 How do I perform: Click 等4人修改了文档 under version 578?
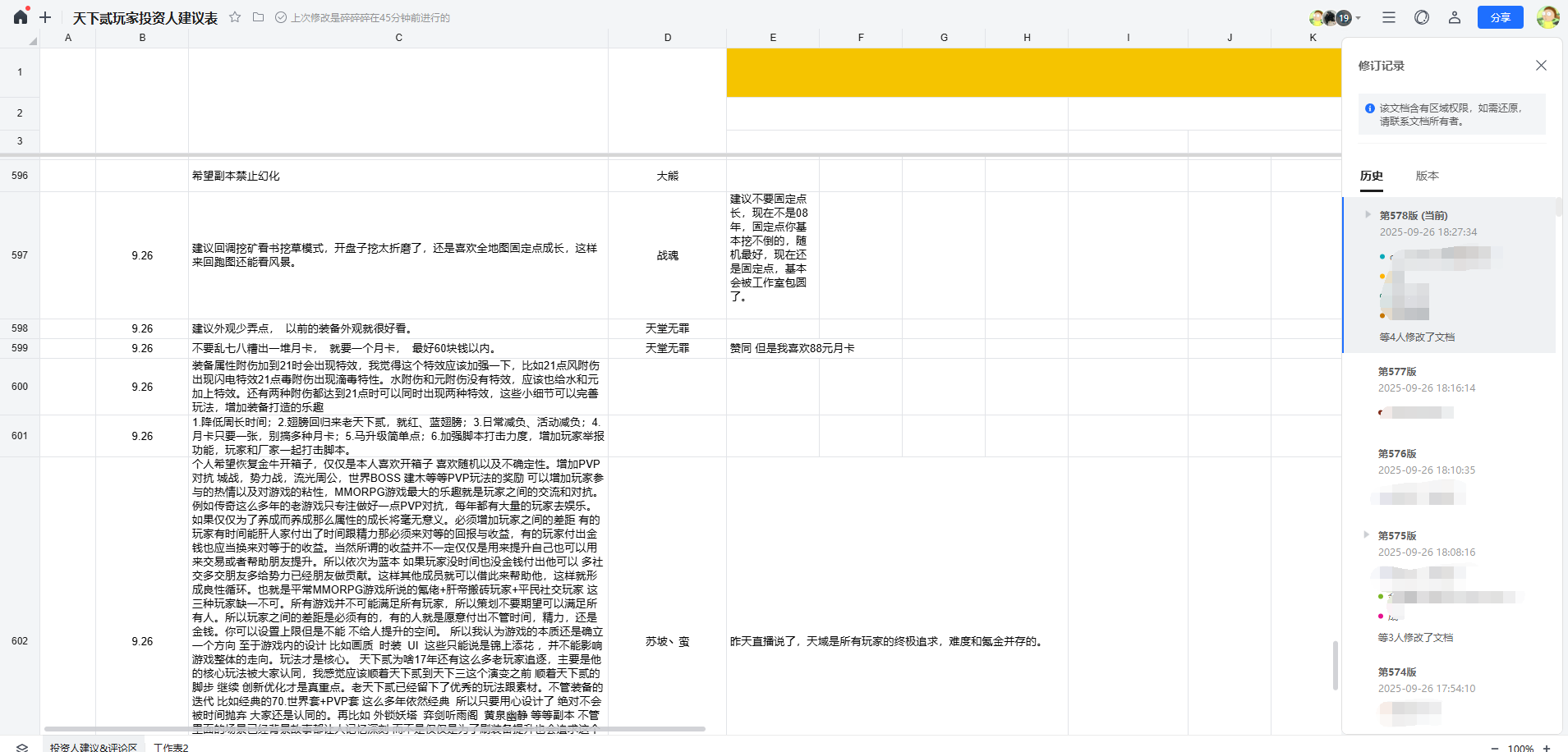click(1417, 337)
